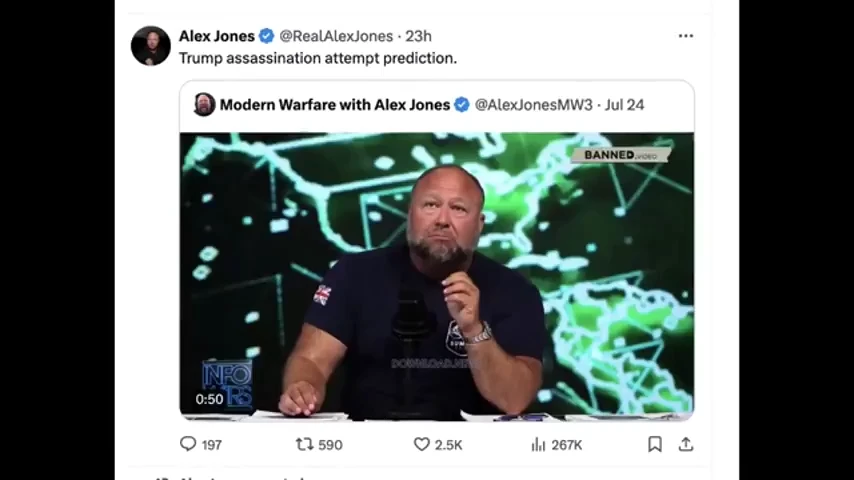854x480 pixels.
Task: Open the main poster's round profile avatar
Action: (x=151, y=46)
